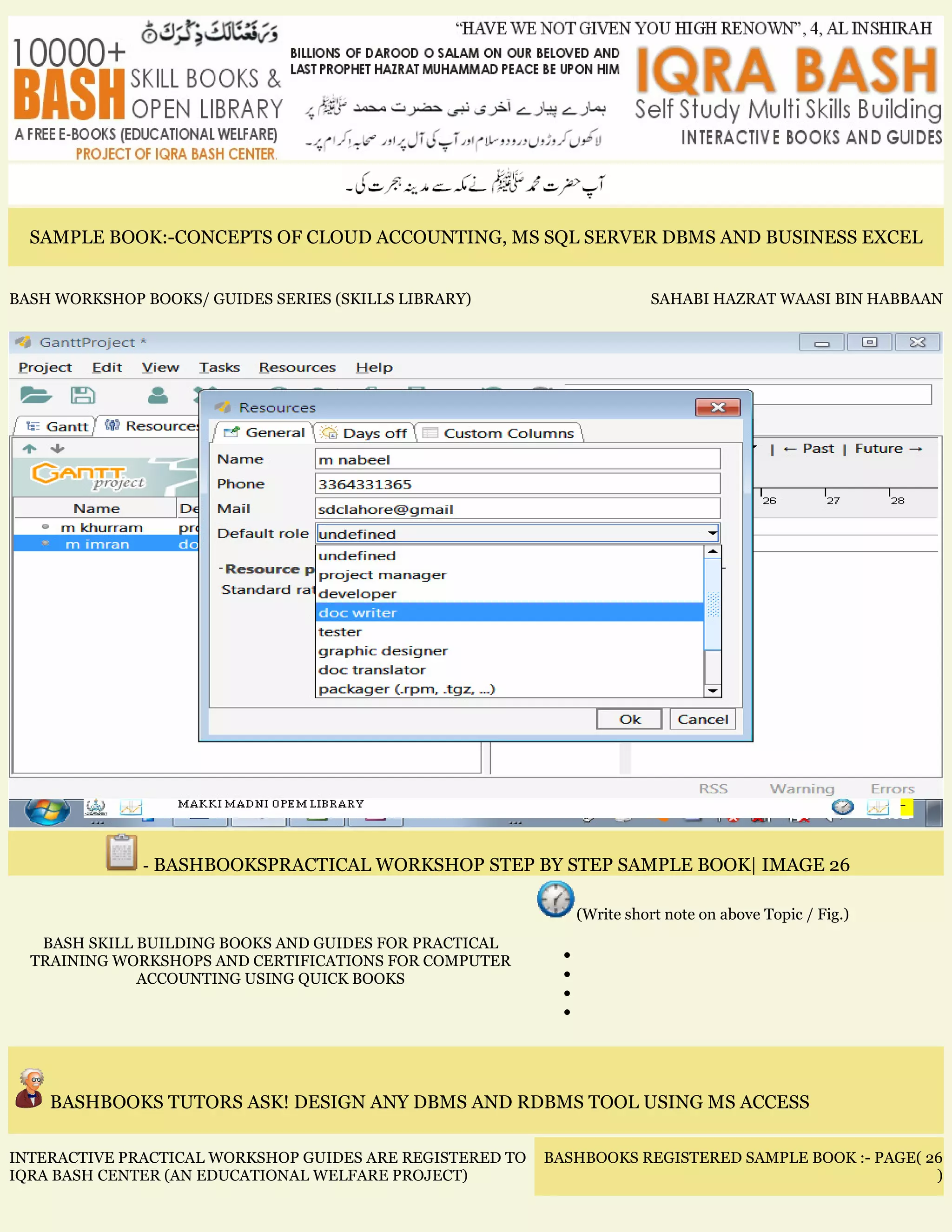This screenshot has height=1232, width=952.
Task: Open the Tasks menu
Action: (219, 367)
